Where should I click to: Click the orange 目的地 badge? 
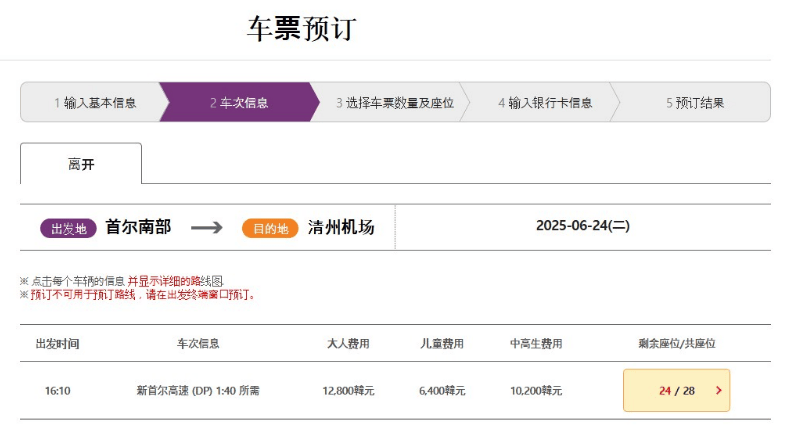(270, 229)
